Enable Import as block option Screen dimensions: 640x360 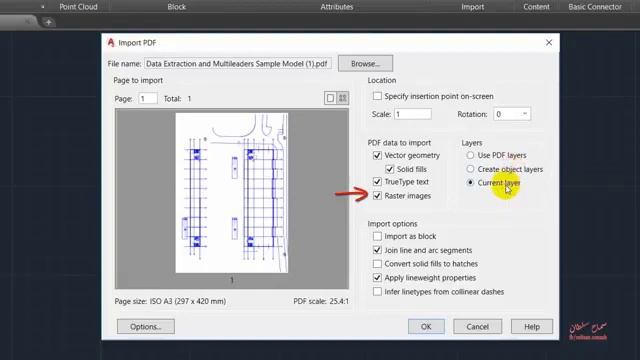click(x=378, y=236)
